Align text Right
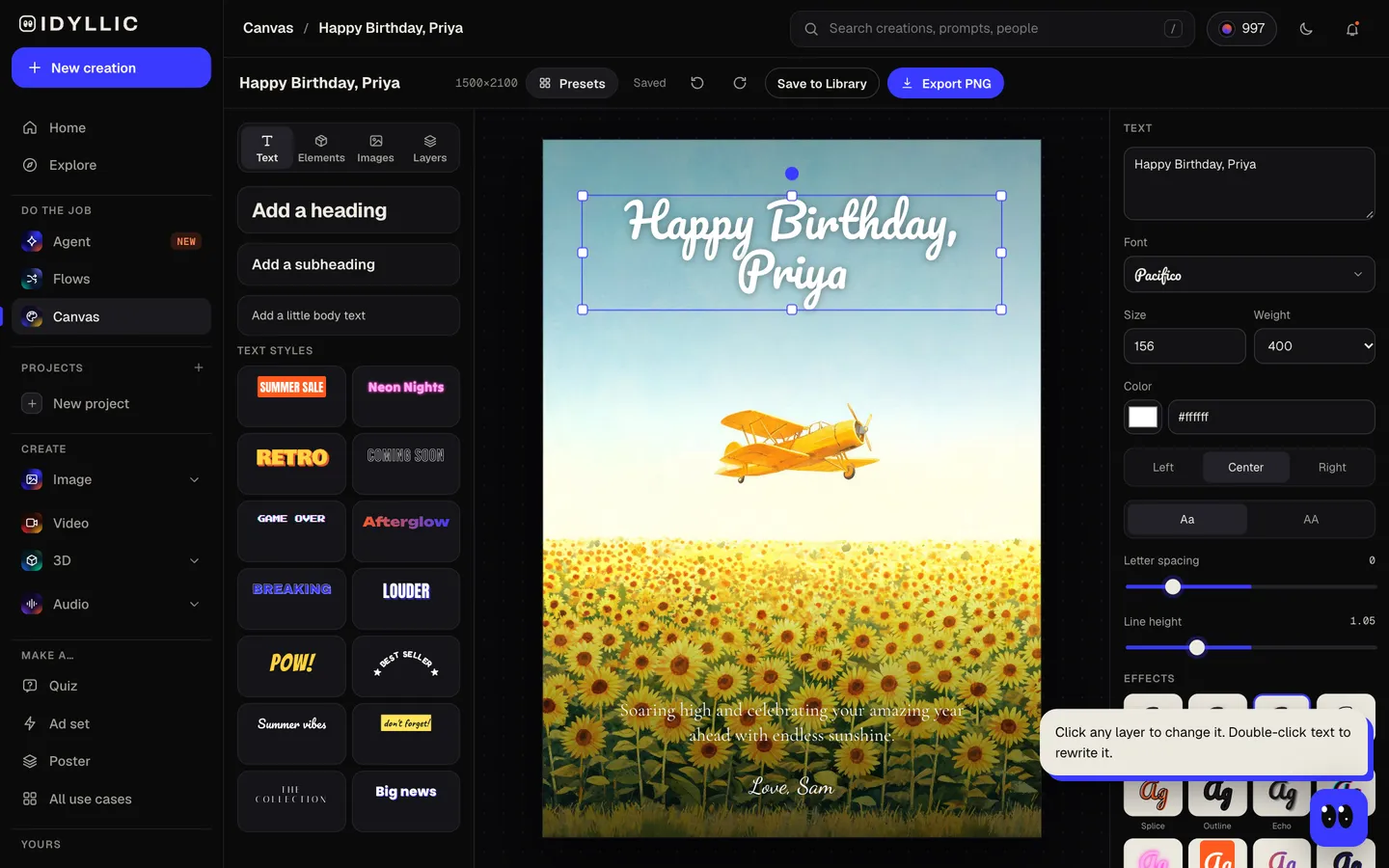1389x868 pixels. click(1332, 467)
